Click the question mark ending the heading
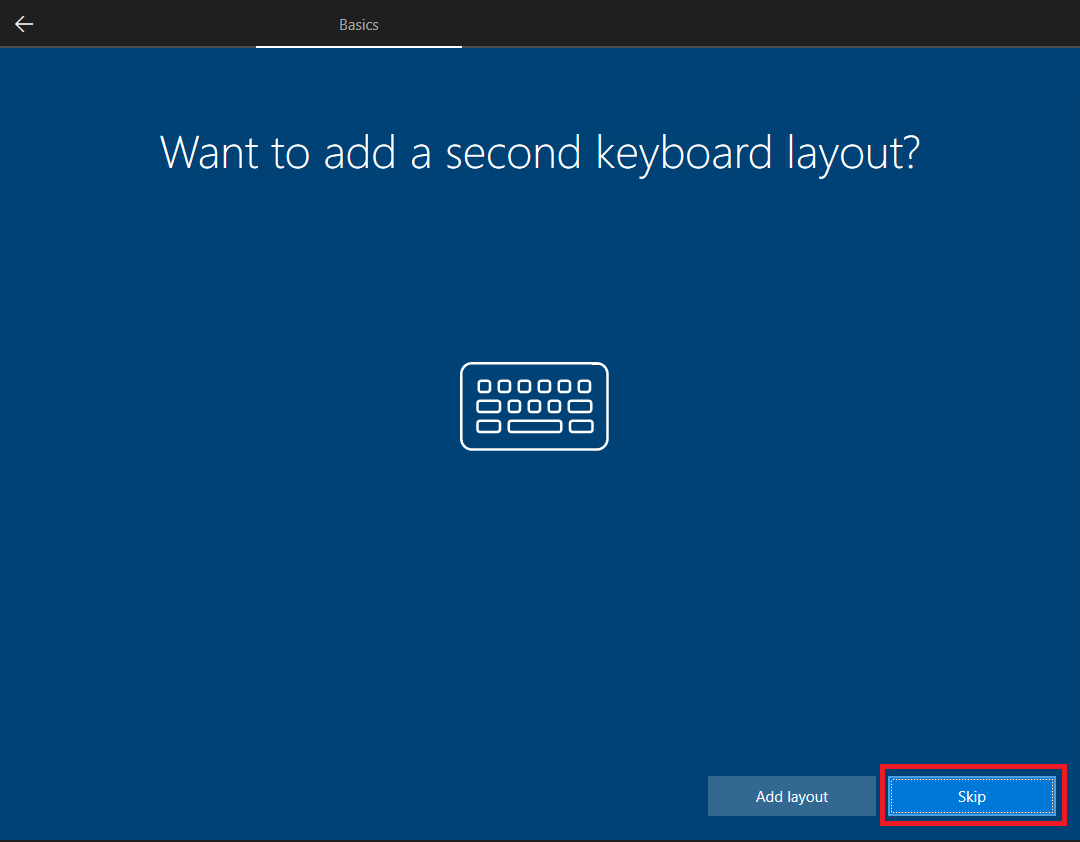This screenshot has height=842, width=1080. point(908,152)
